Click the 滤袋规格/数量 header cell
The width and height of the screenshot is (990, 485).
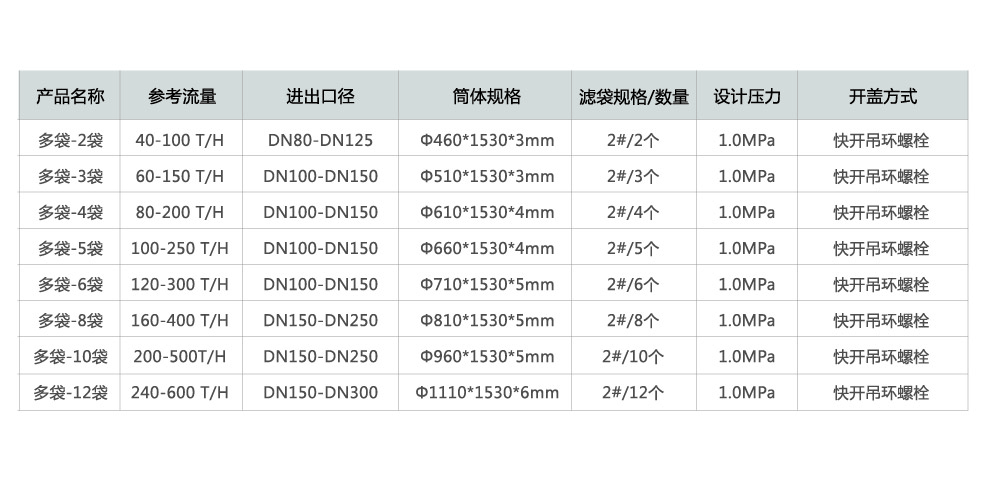[634, 97]
